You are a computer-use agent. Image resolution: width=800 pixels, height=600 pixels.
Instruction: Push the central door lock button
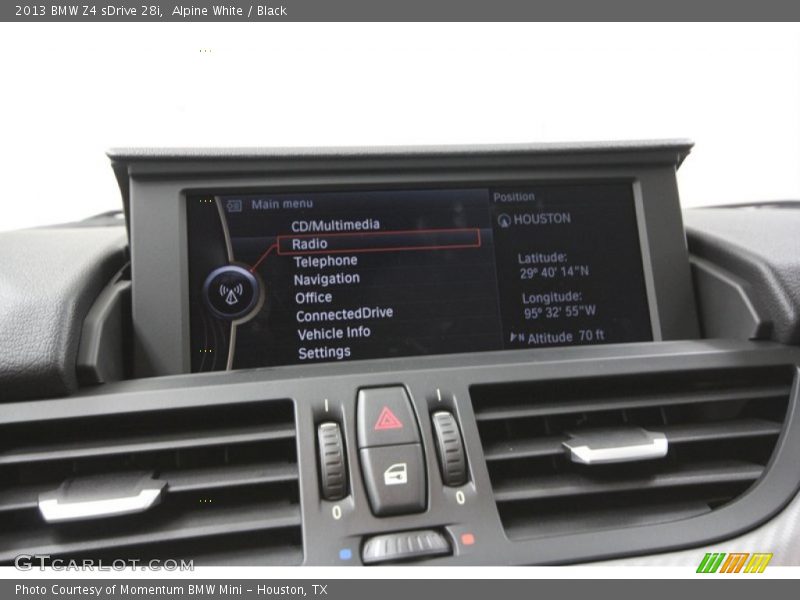point(394,479)
